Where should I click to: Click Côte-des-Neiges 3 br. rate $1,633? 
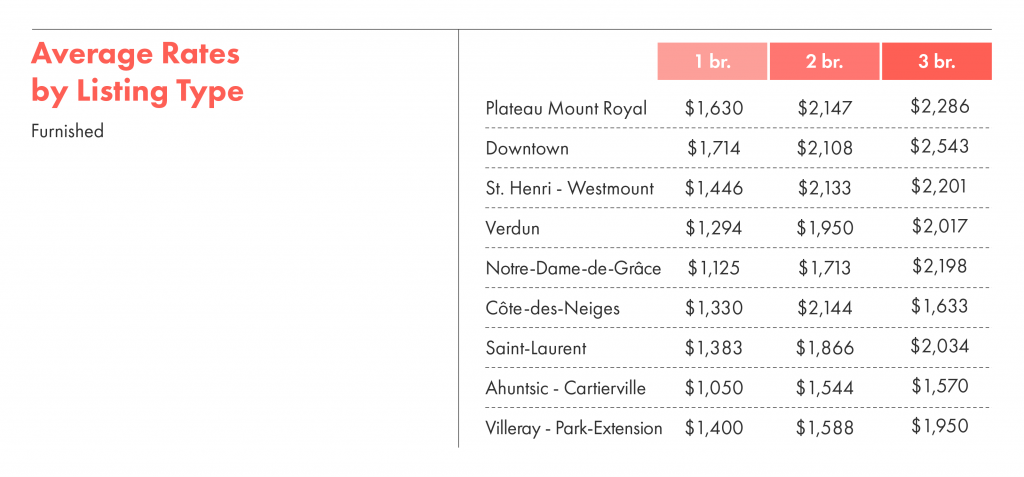point(940,306)
